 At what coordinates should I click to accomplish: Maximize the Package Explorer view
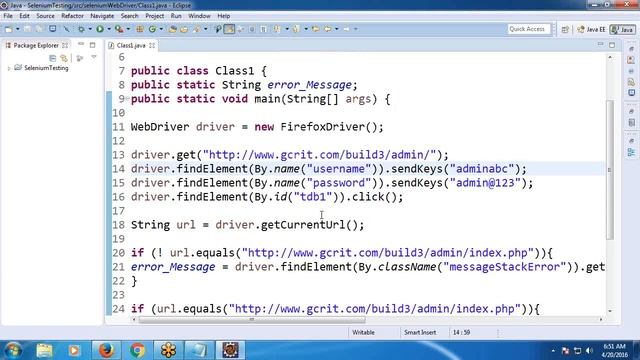[93, 45]
